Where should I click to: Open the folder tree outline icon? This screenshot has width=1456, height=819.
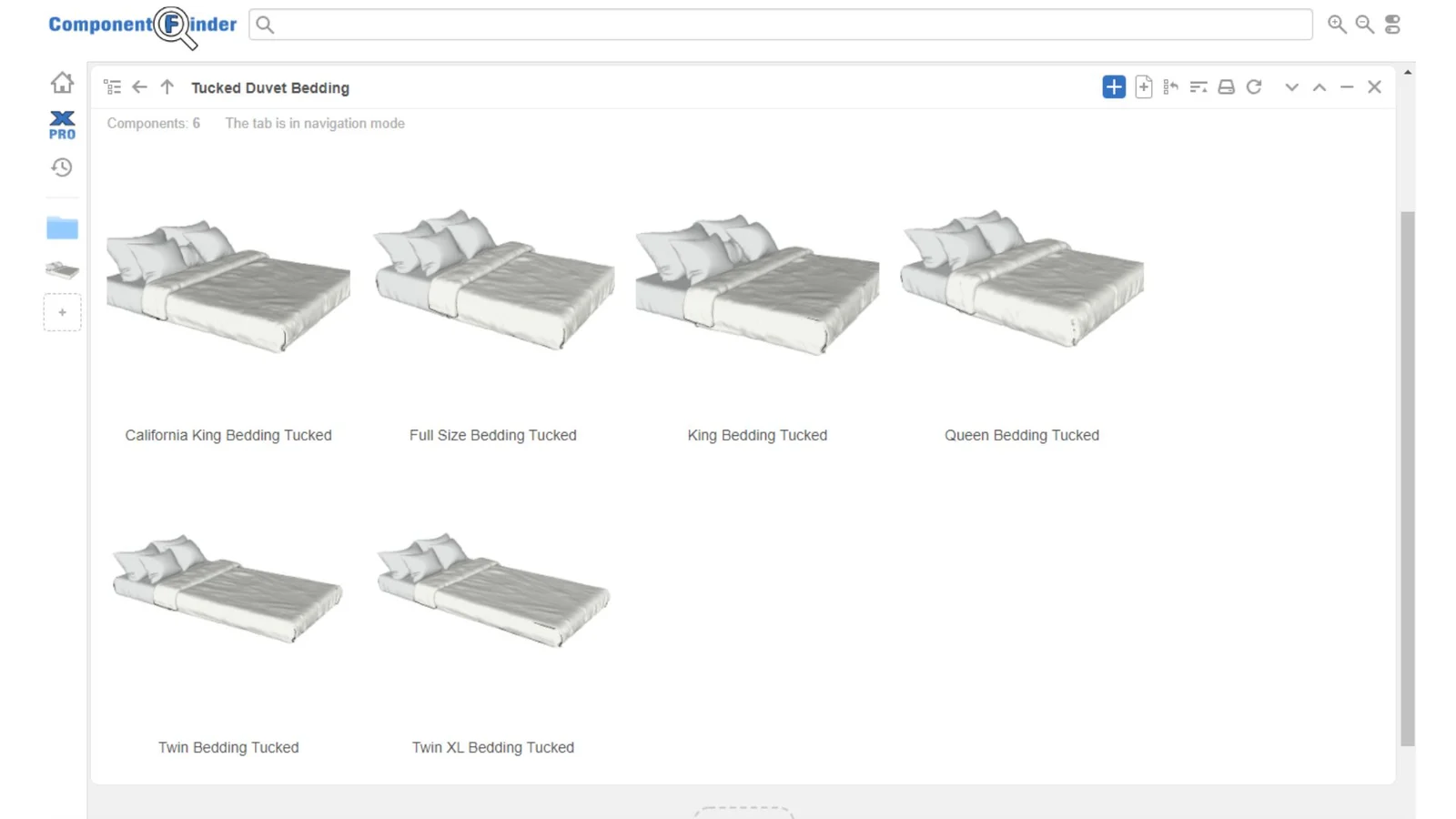(113, 86)
